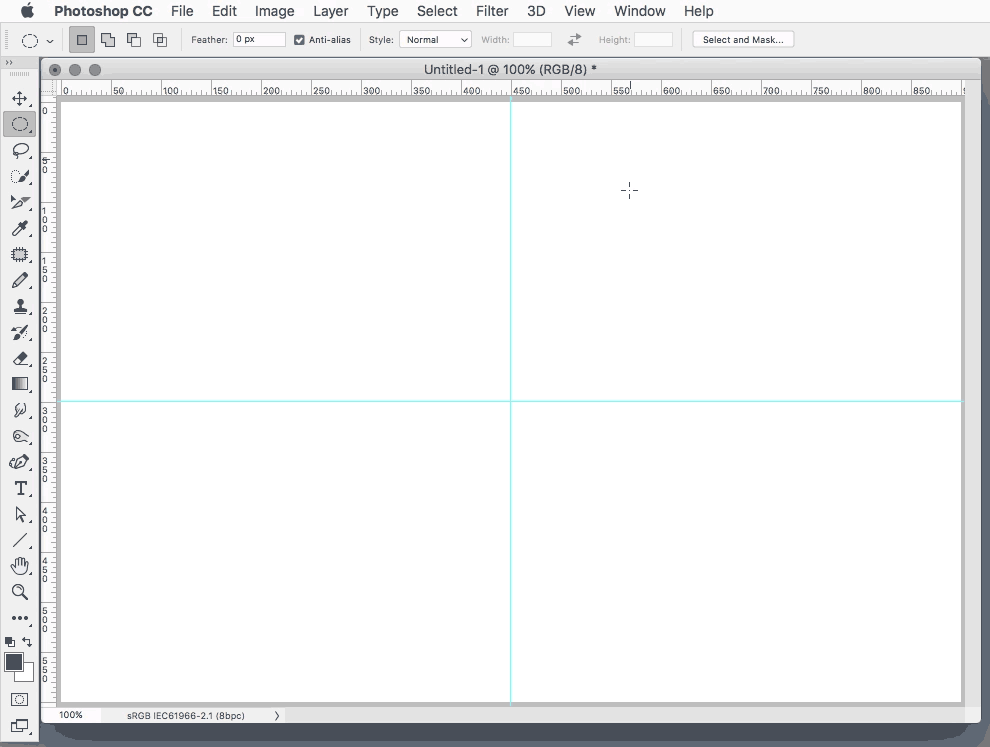Expand the status bar info arrow
The image size is (990, 747).
click(x=277, y=715)
